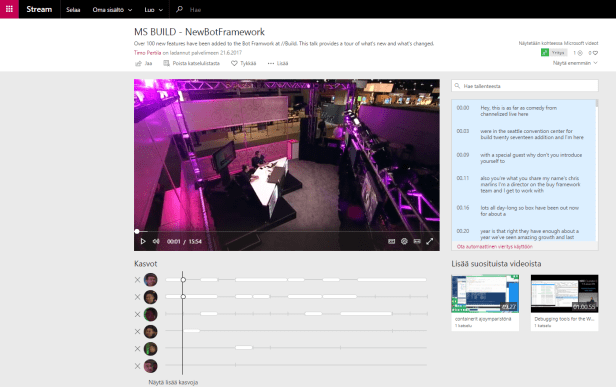Select the third face avatar in Kasvot
The image size is (616, 387).
[150, 314]
